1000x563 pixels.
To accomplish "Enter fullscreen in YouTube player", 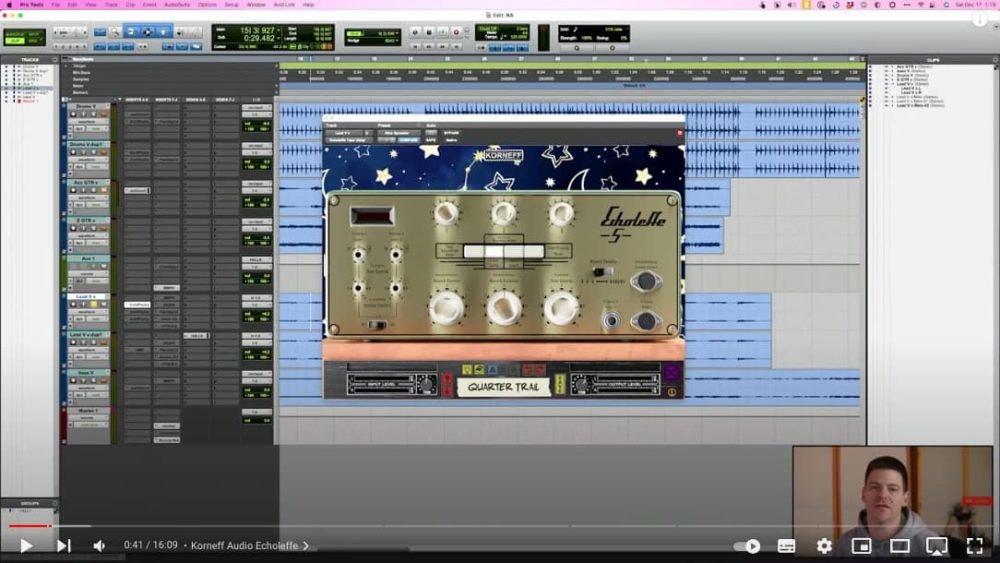I will (974, 546).
